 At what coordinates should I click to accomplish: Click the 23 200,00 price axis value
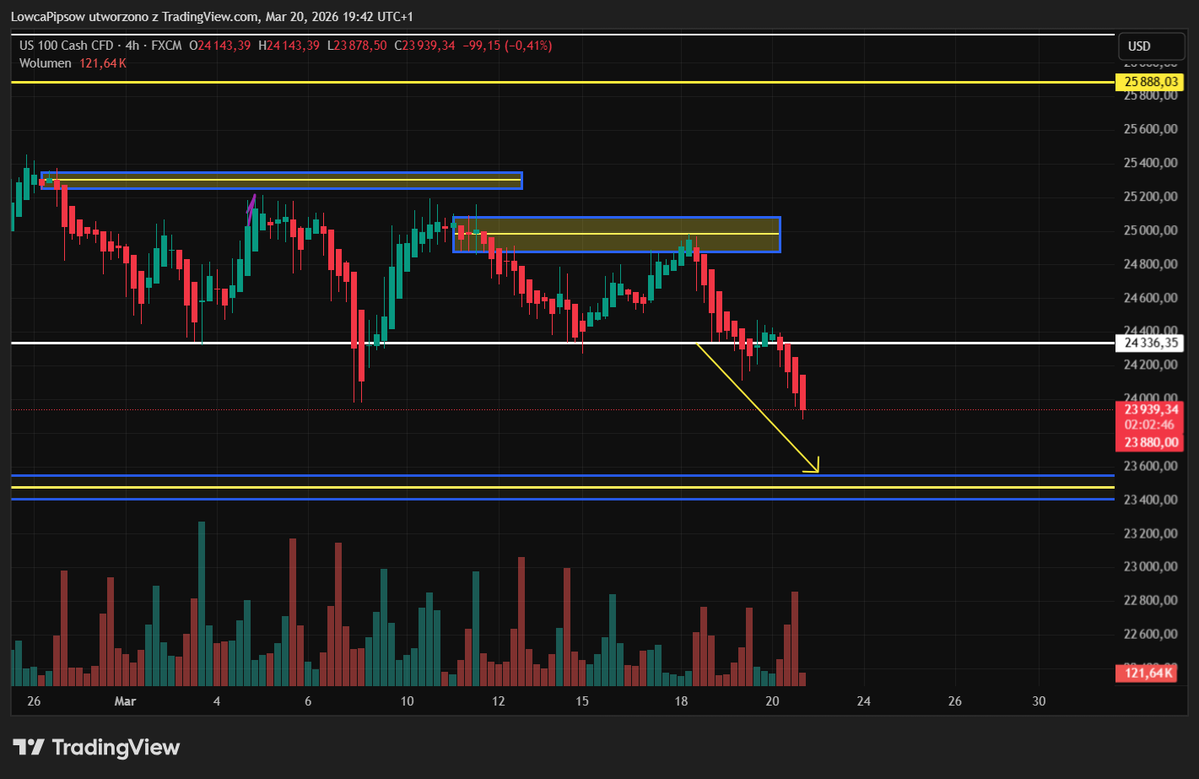[x=1150, y=533]
